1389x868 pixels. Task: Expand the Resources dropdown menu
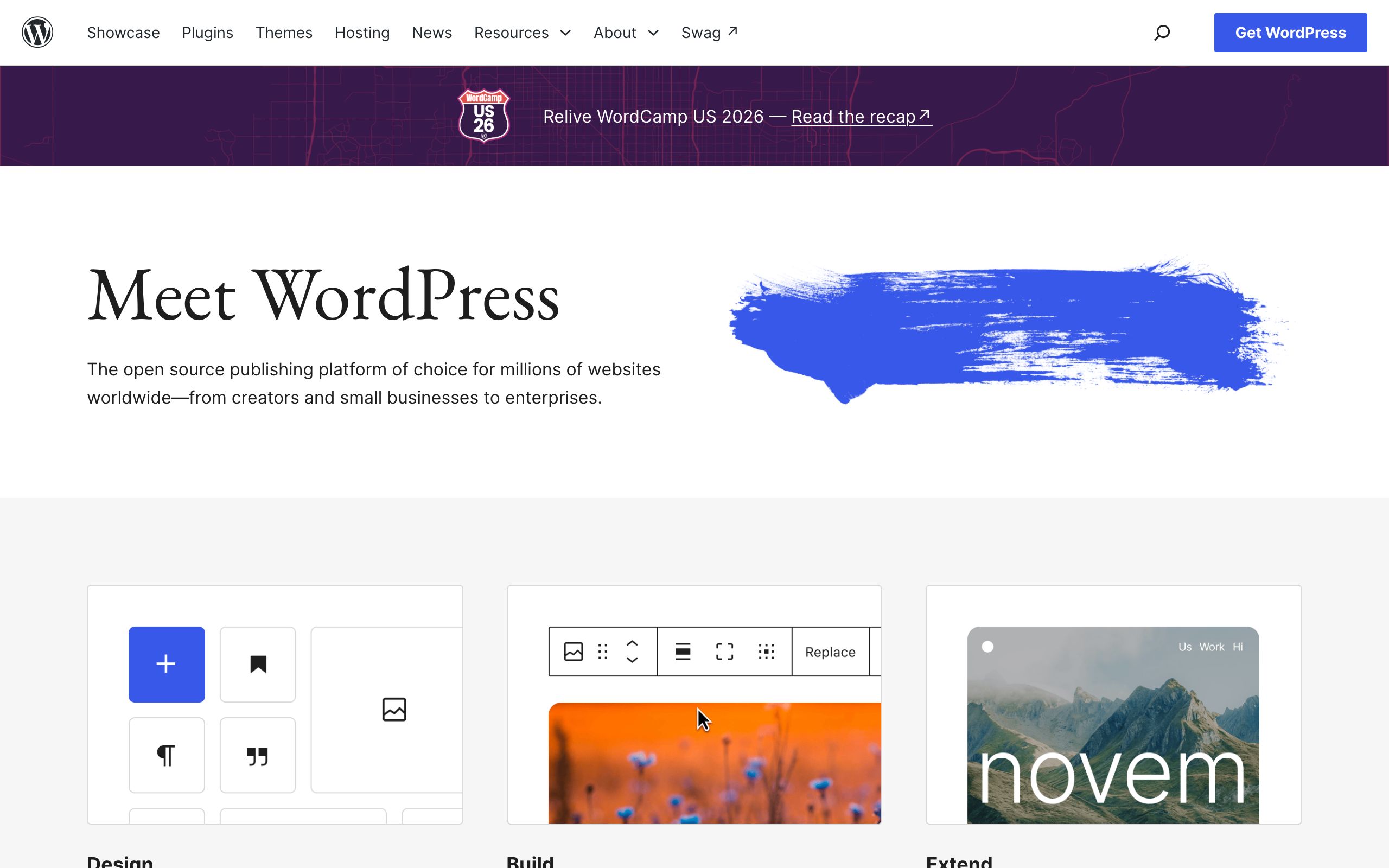coord(523,33)
